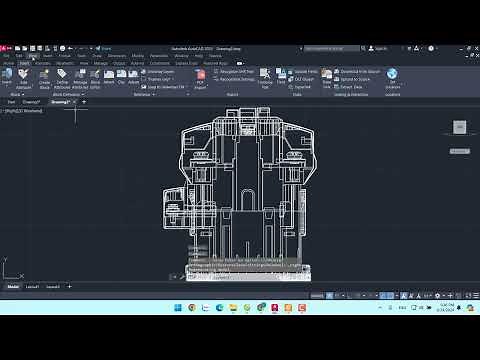Open File Explorer from the taskbar
The width and height of the screenshot is (480, 360).
pyautogui.click(x=233, y=308)
